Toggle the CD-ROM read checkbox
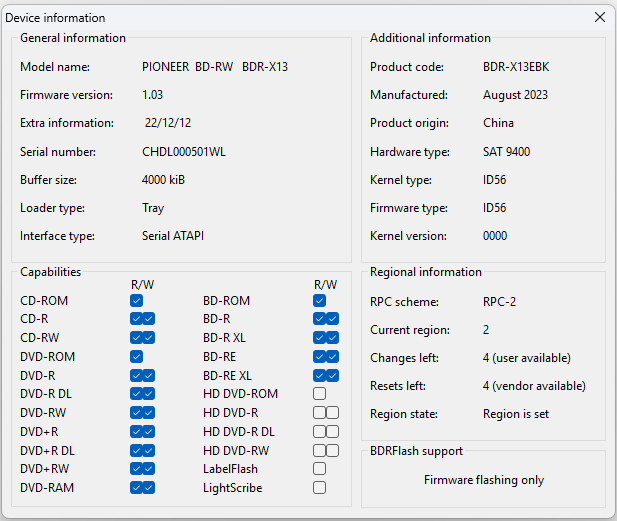Viewport: 617px width, 521px height. click(x=136, y=301)
